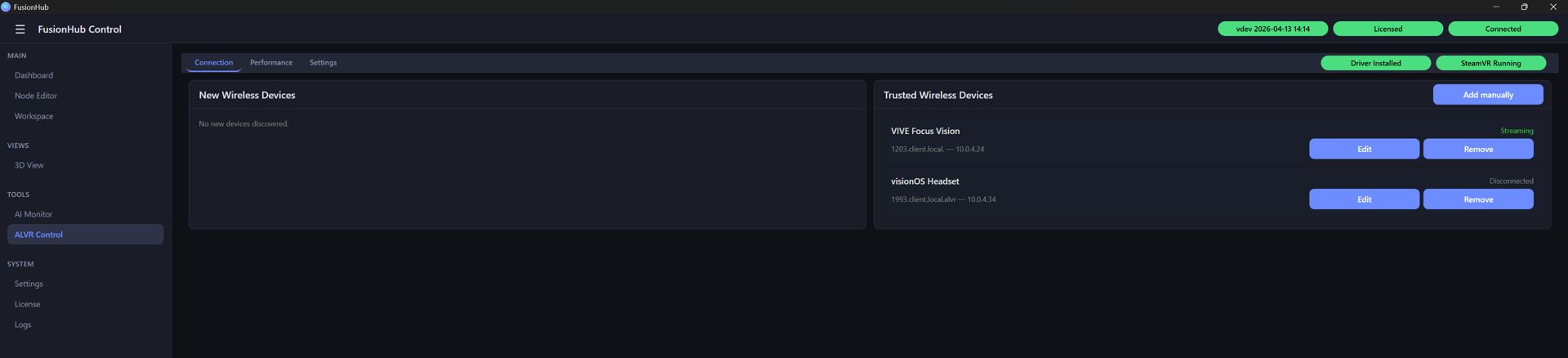
Task: Remove the VIVE Focus Vision device
Action: 1478,149
